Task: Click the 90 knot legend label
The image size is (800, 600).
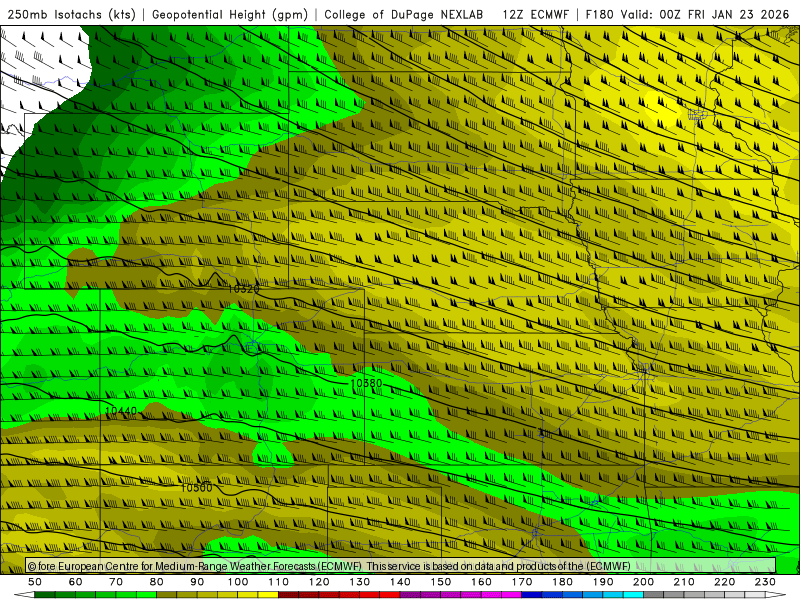Action: pyautogui.click(x=197, y=582)
